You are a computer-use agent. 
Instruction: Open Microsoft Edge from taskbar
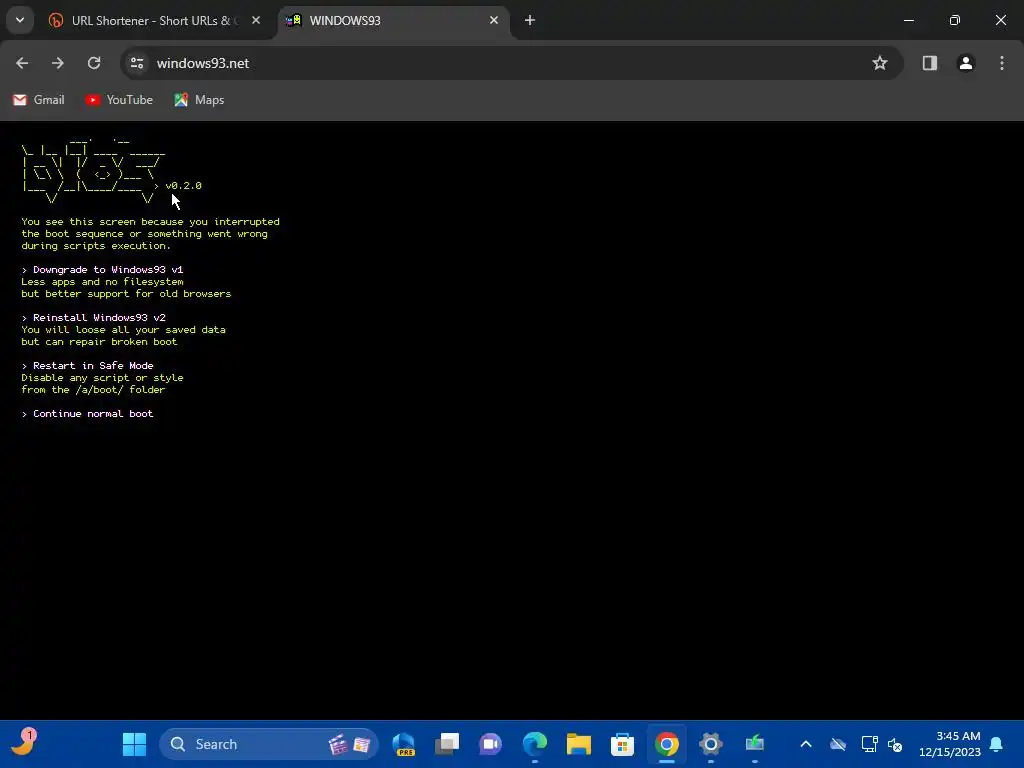coord(535,744)
